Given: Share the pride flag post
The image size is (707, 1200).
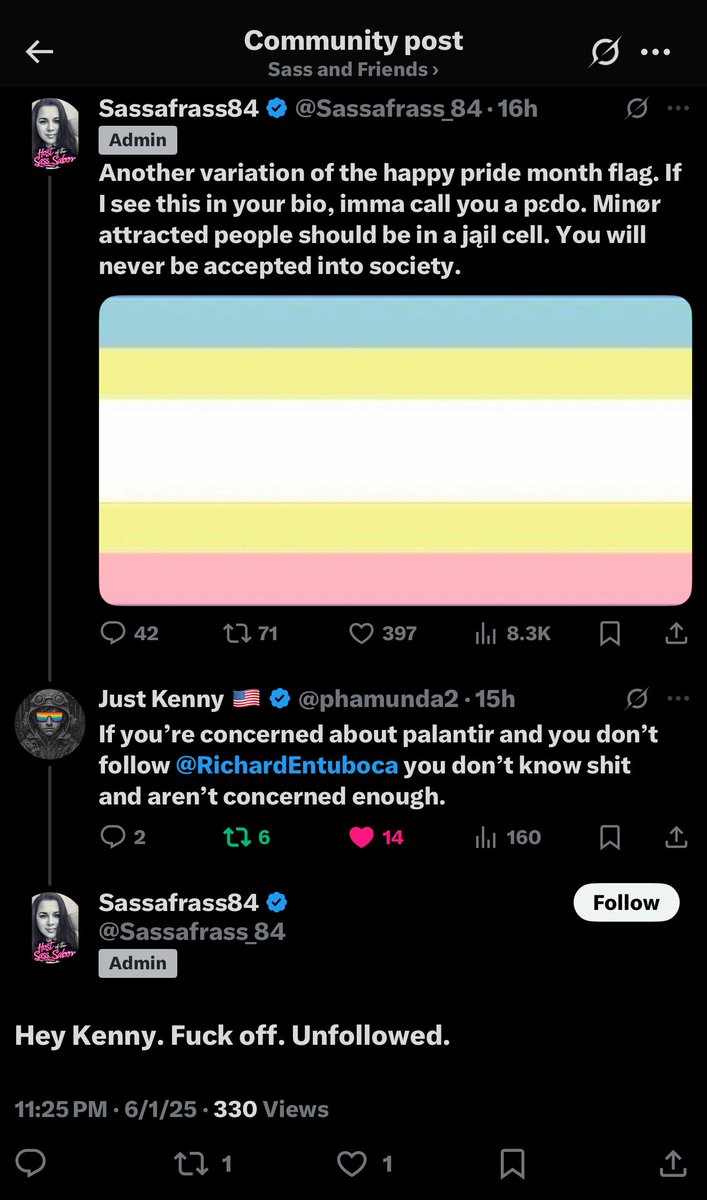Looking at the screenshot, I should (x=676, y=633).
